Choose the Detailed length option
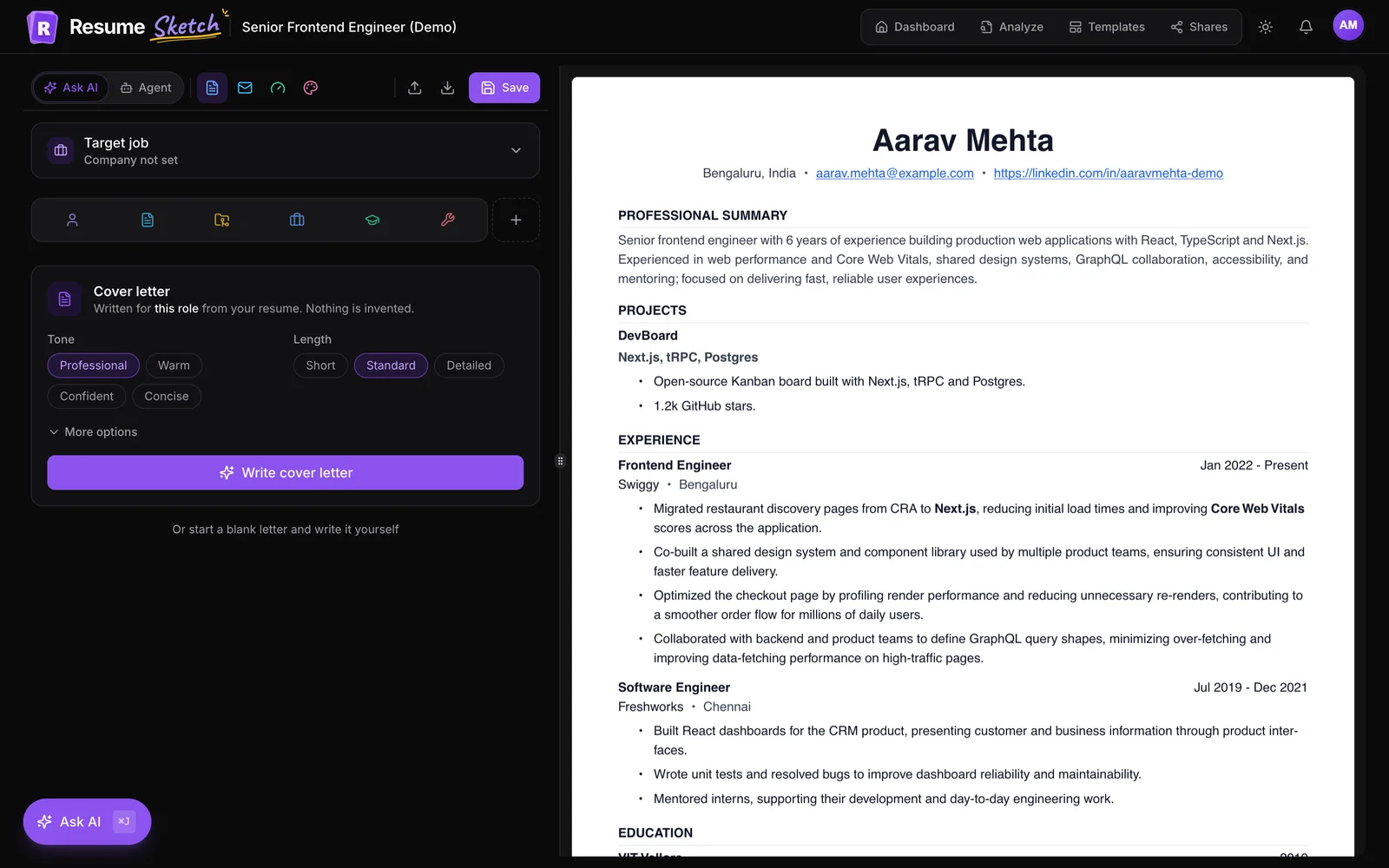 [469, 365]
